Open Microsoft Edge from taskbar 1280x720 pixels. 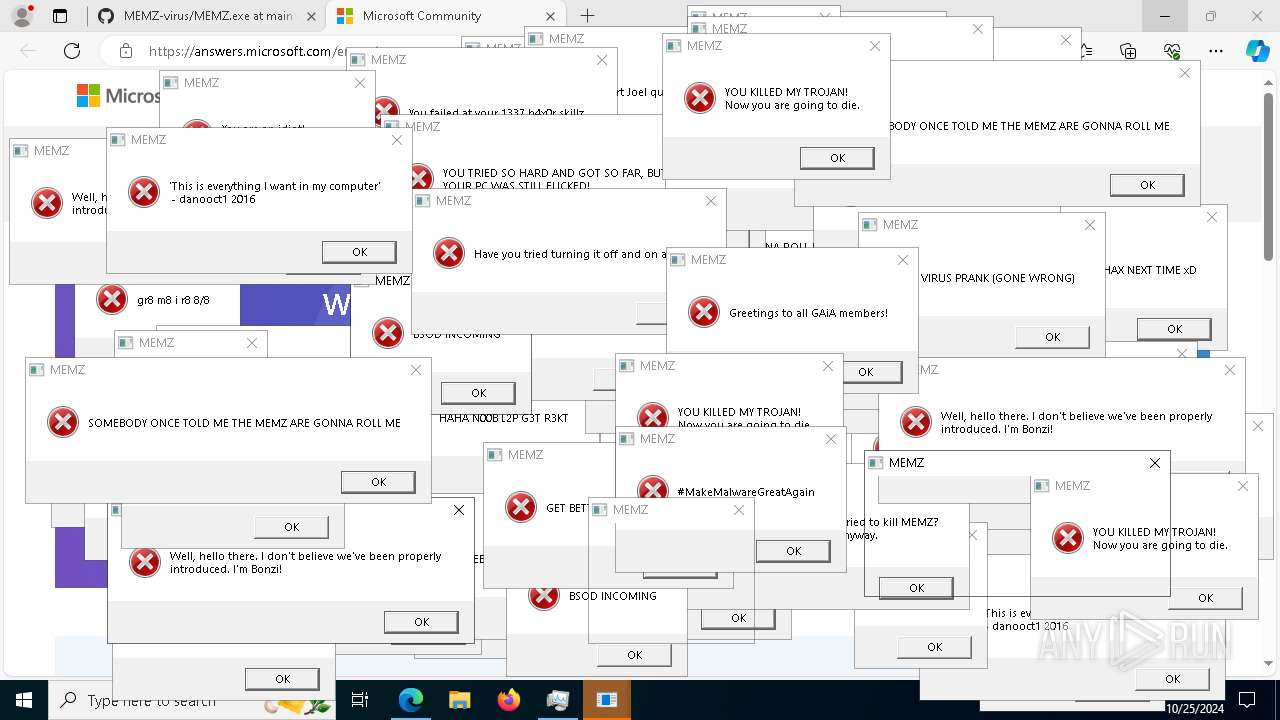(411, 700)
